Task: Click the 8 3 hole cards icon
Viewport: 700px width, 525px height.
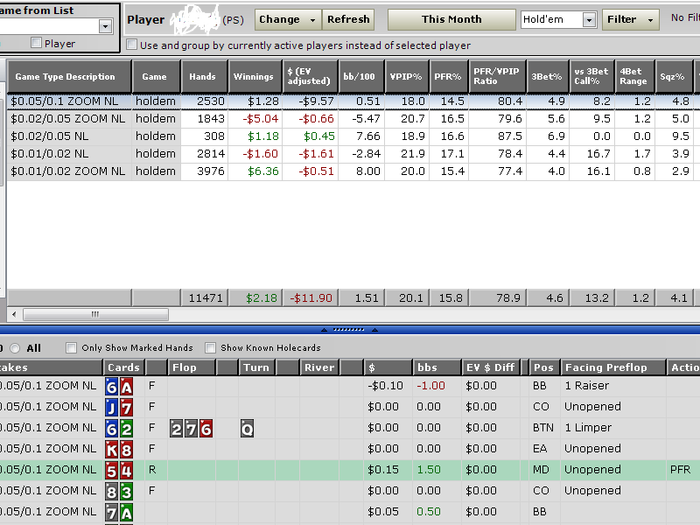Action: coord(119,491)
